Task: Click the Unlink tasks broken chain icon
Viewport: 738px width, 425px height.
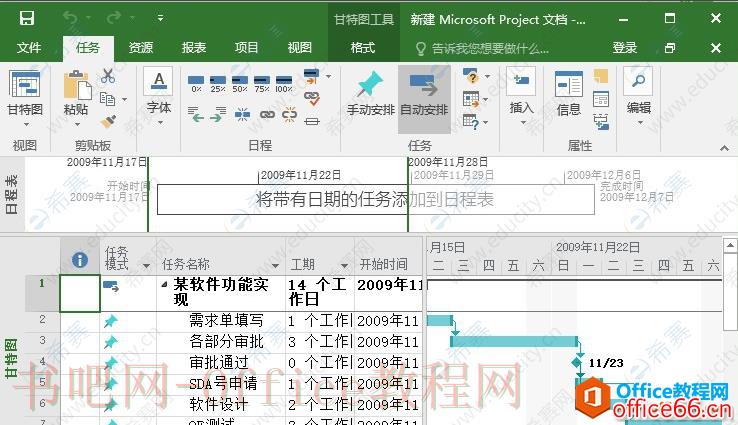Action: pyautogui.click(x=289, y=114)
